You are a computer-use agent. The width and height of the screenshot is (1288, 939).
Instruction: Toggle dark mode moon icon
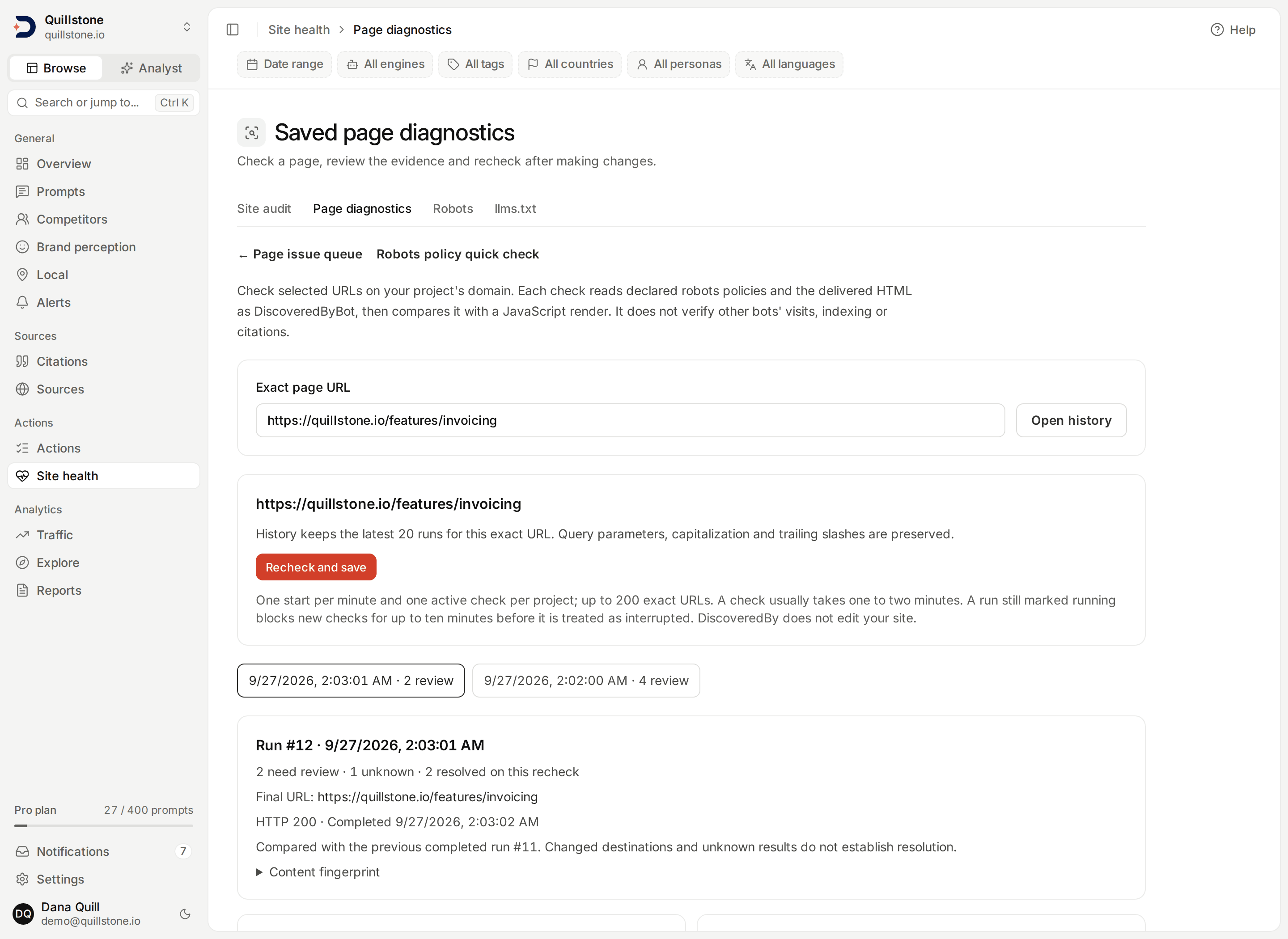(185, 914)
